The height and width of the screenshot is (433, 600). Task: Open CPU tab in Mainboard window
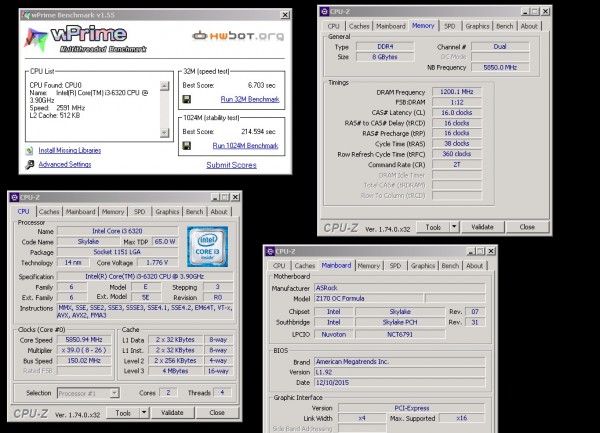coord(279,265)
